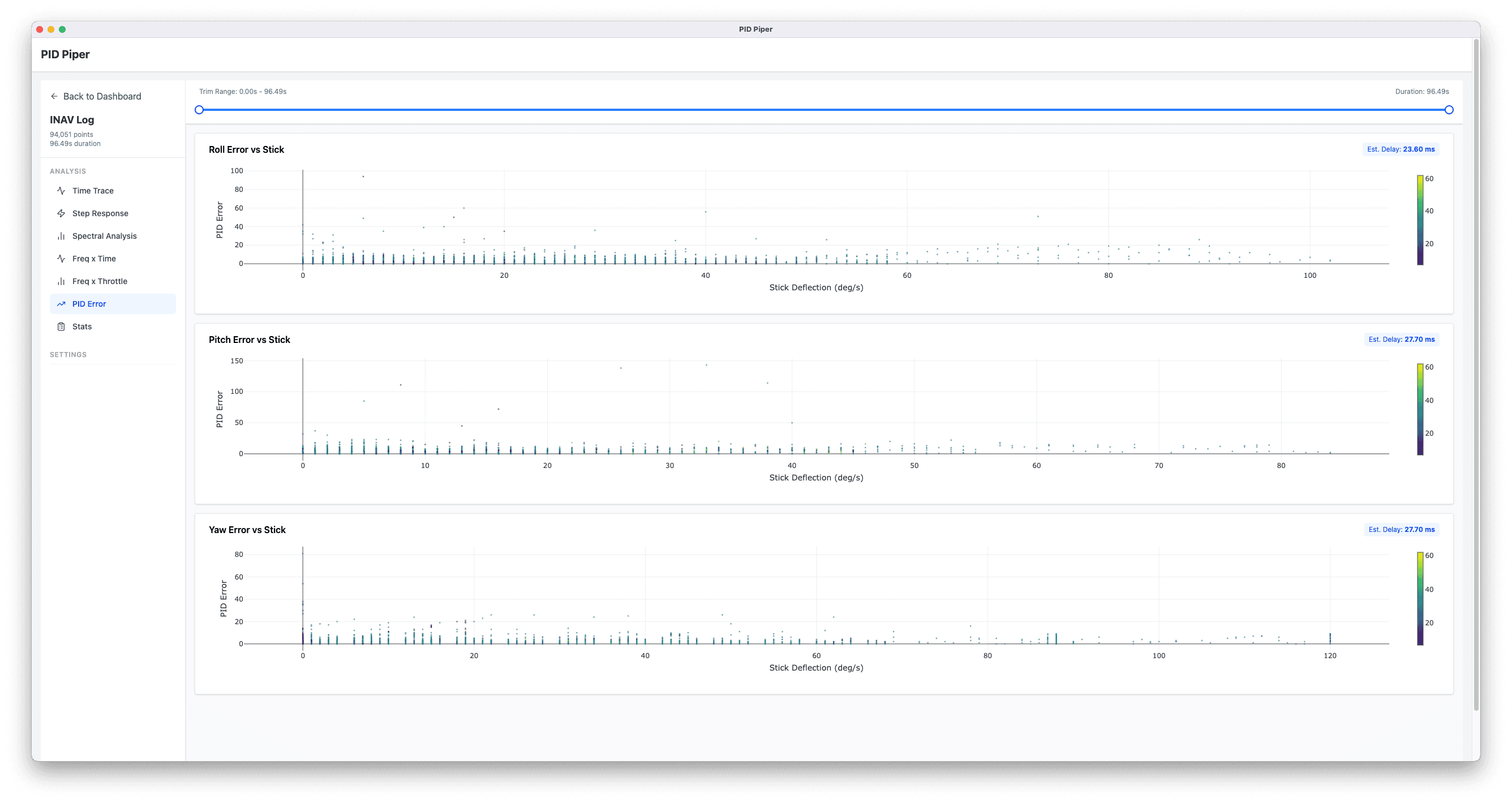Click the Time Trace waveform icon
Screen dimensions: 1512x803
click(x=61, y=191)
